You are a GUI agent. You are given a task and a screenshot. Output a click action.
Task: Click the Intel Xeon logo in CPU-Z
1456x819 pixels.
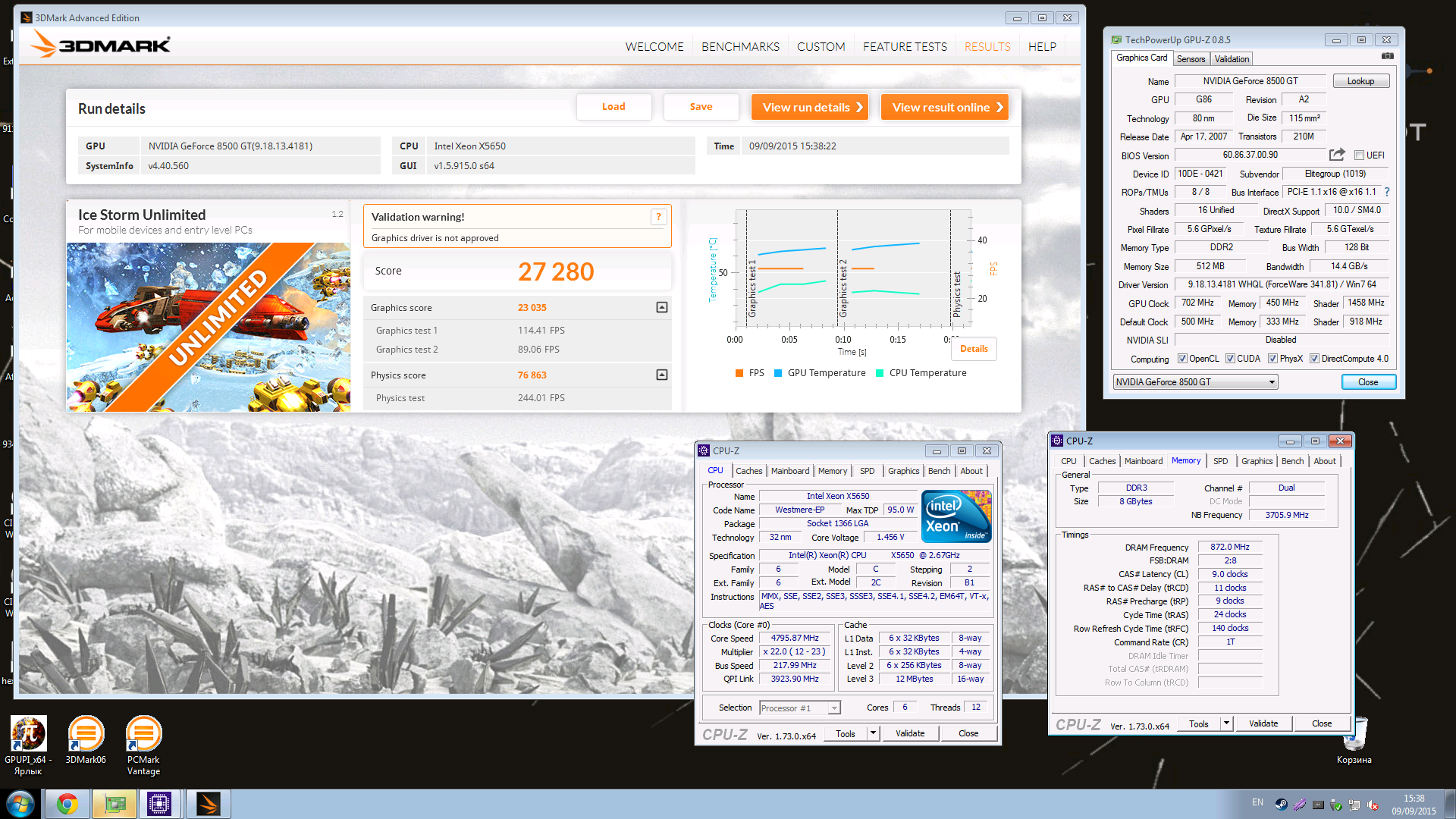956,516
